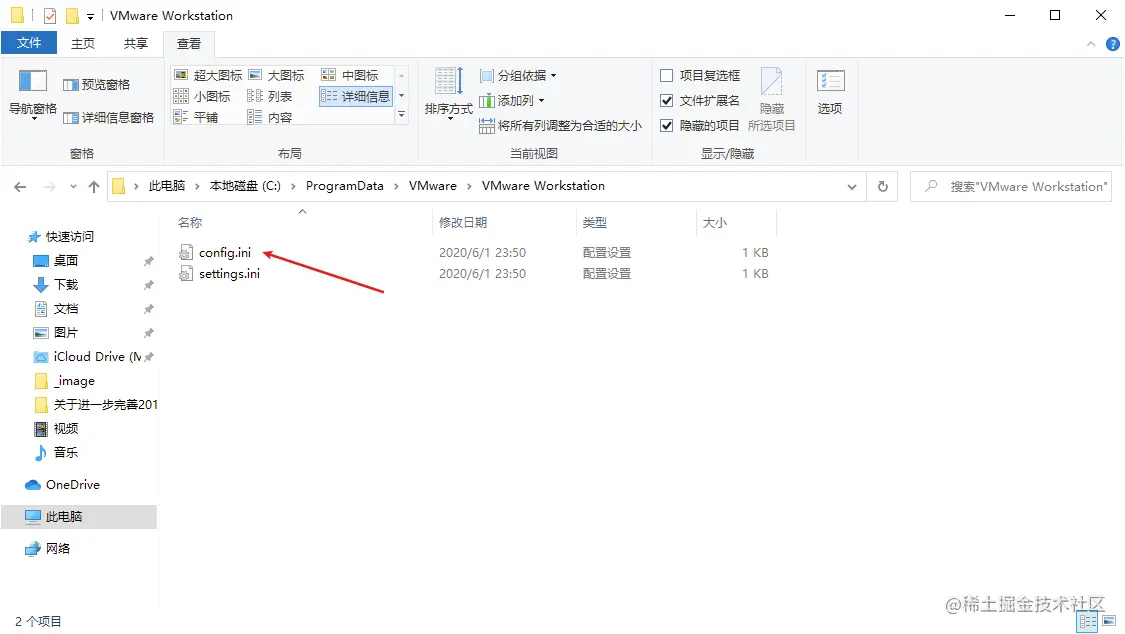Open the Quick Access Toolbar customize dropdown
1125x634 pixels.
pos(90,16)
